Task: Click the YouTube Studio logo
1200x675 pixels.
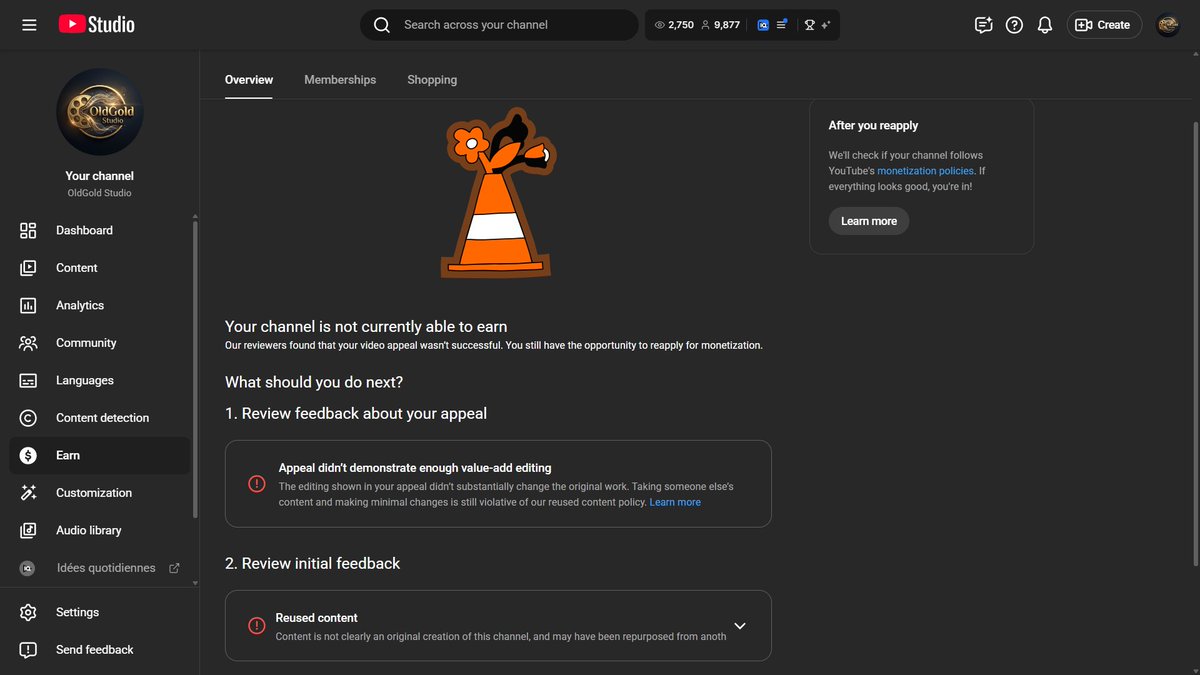Action: click(96, 25)
